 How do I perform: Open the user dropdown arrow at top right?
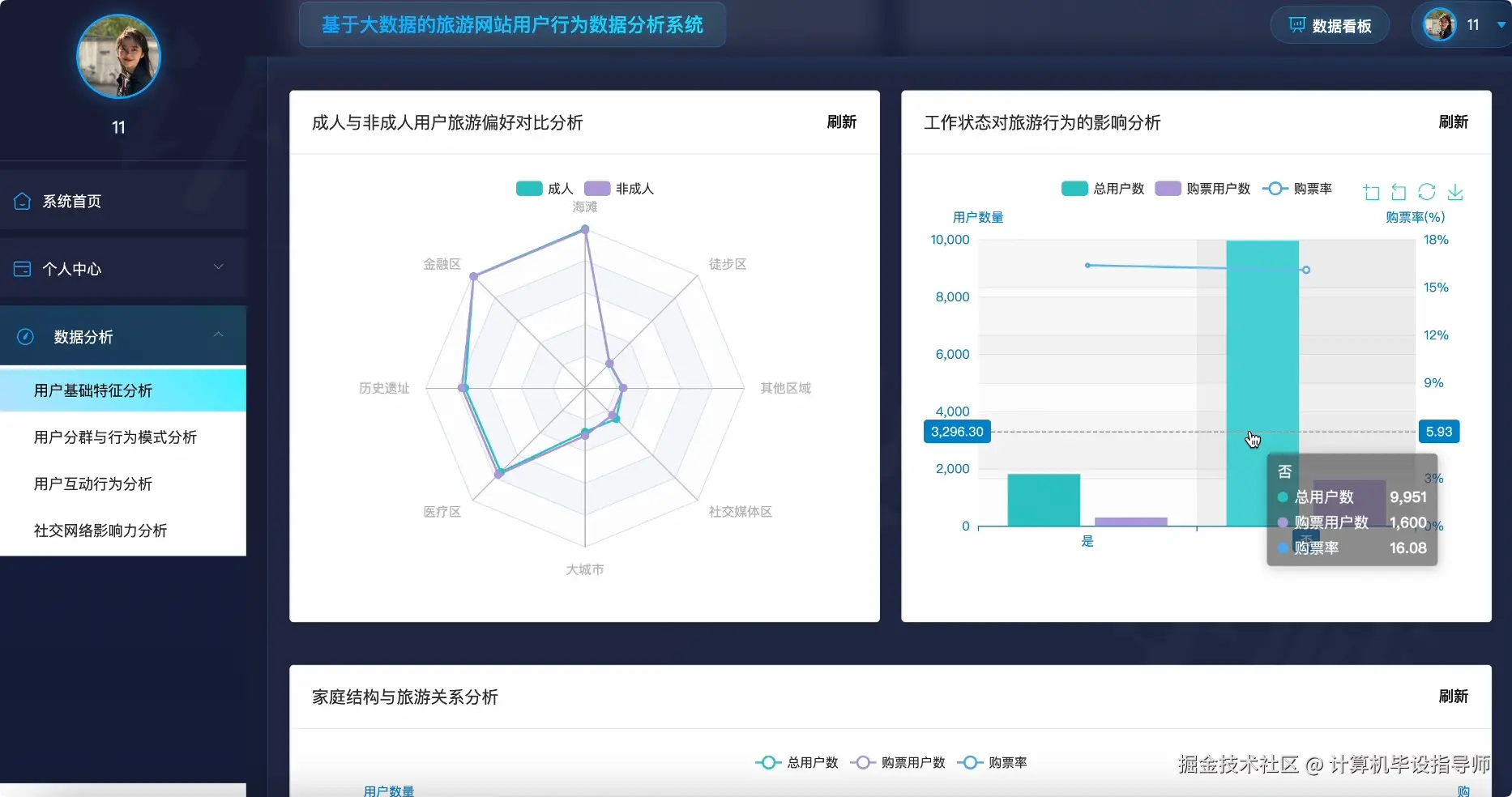pyautogui.click(x=1501, y=25)
